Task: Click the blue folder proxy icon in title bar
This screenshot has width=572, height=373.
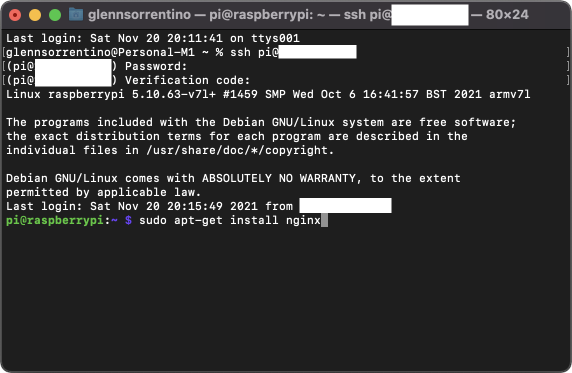Action: tap(76, 15)
